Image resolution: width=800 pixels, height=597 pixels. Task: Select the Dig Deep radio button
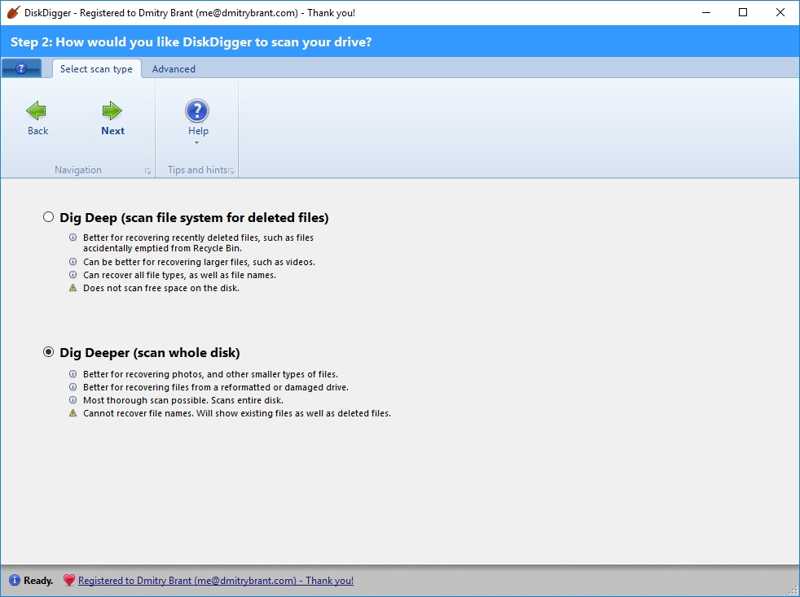[x=48, y=217]
